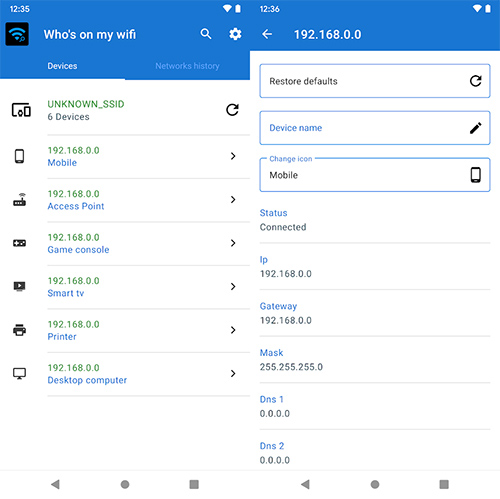Image resolution: width=500 pixels, height=499 pixels.
Task: Open the Desktop computer device entry
Action: click(125, 374)
